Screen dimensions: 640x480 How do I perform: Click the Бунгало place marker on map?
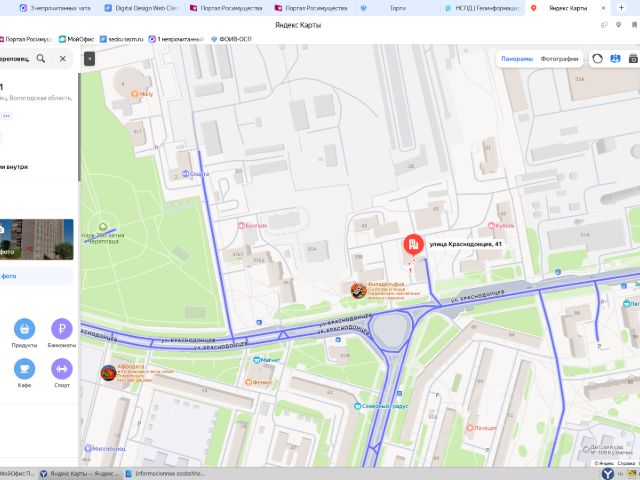tap(241, 225)
